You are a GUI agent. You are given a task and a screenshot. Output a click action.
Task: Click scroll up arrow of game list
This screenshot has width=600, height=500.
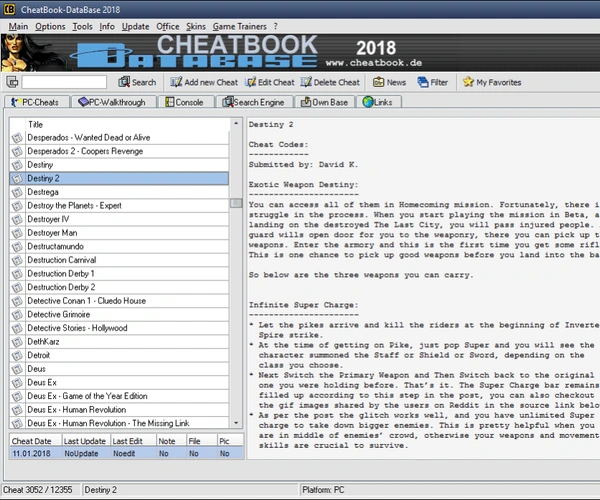coord(236,123)
